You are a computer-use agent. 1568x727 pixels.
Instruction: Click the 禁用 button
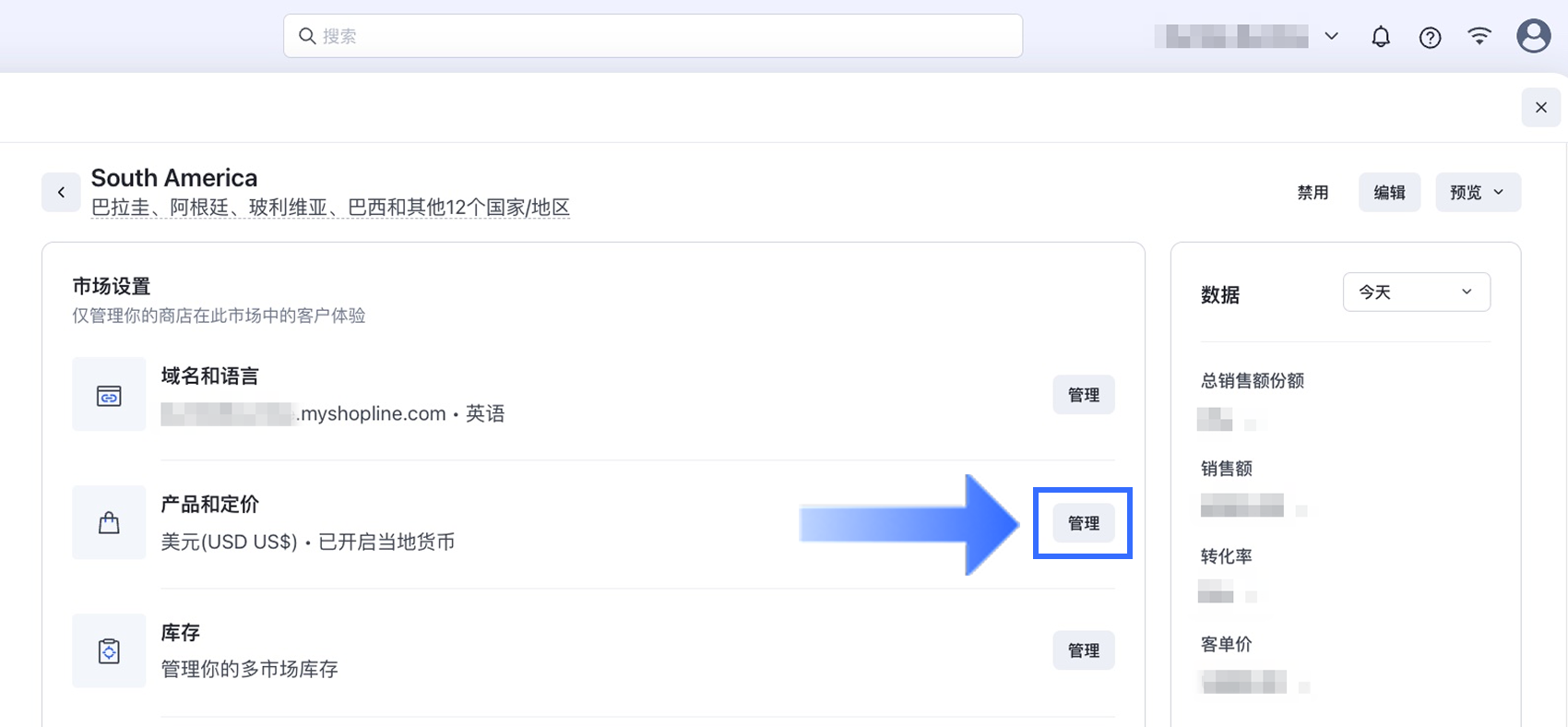point(1313,192)
